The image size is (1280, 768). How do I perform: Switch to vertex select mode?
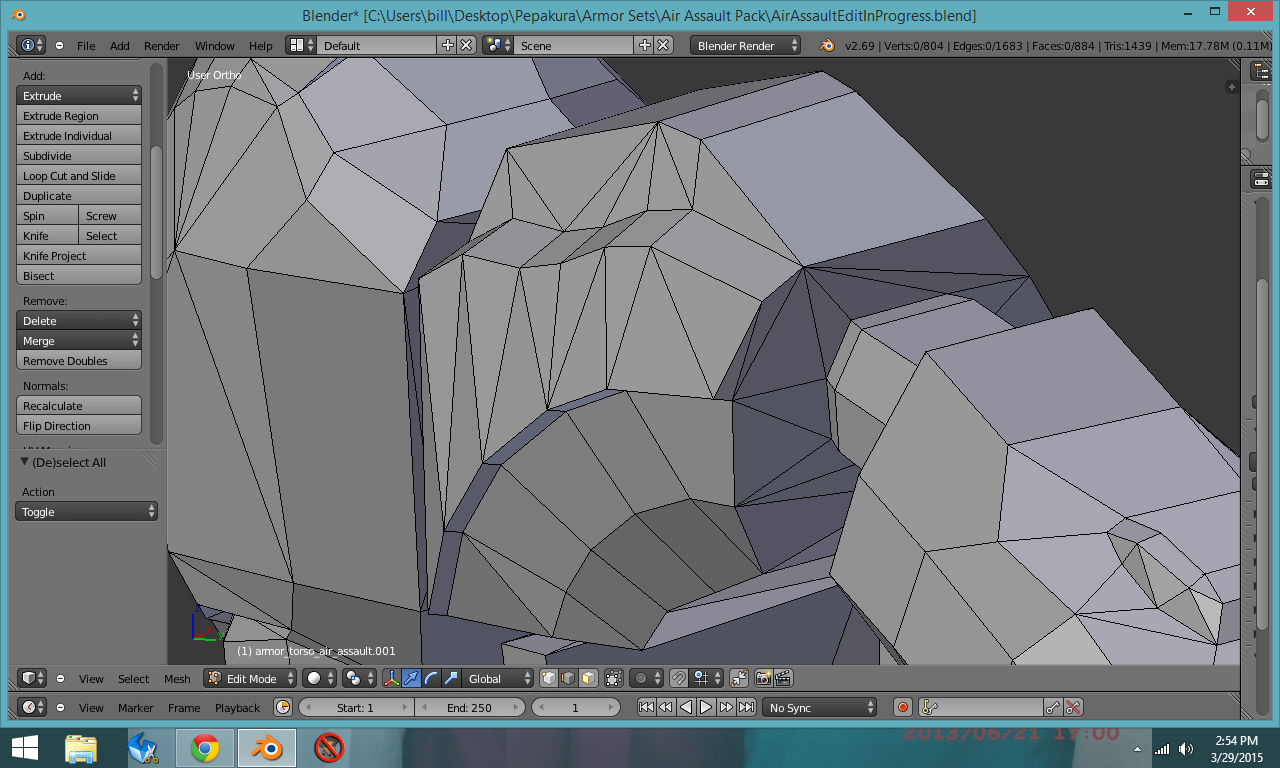[x=549, y=678]
